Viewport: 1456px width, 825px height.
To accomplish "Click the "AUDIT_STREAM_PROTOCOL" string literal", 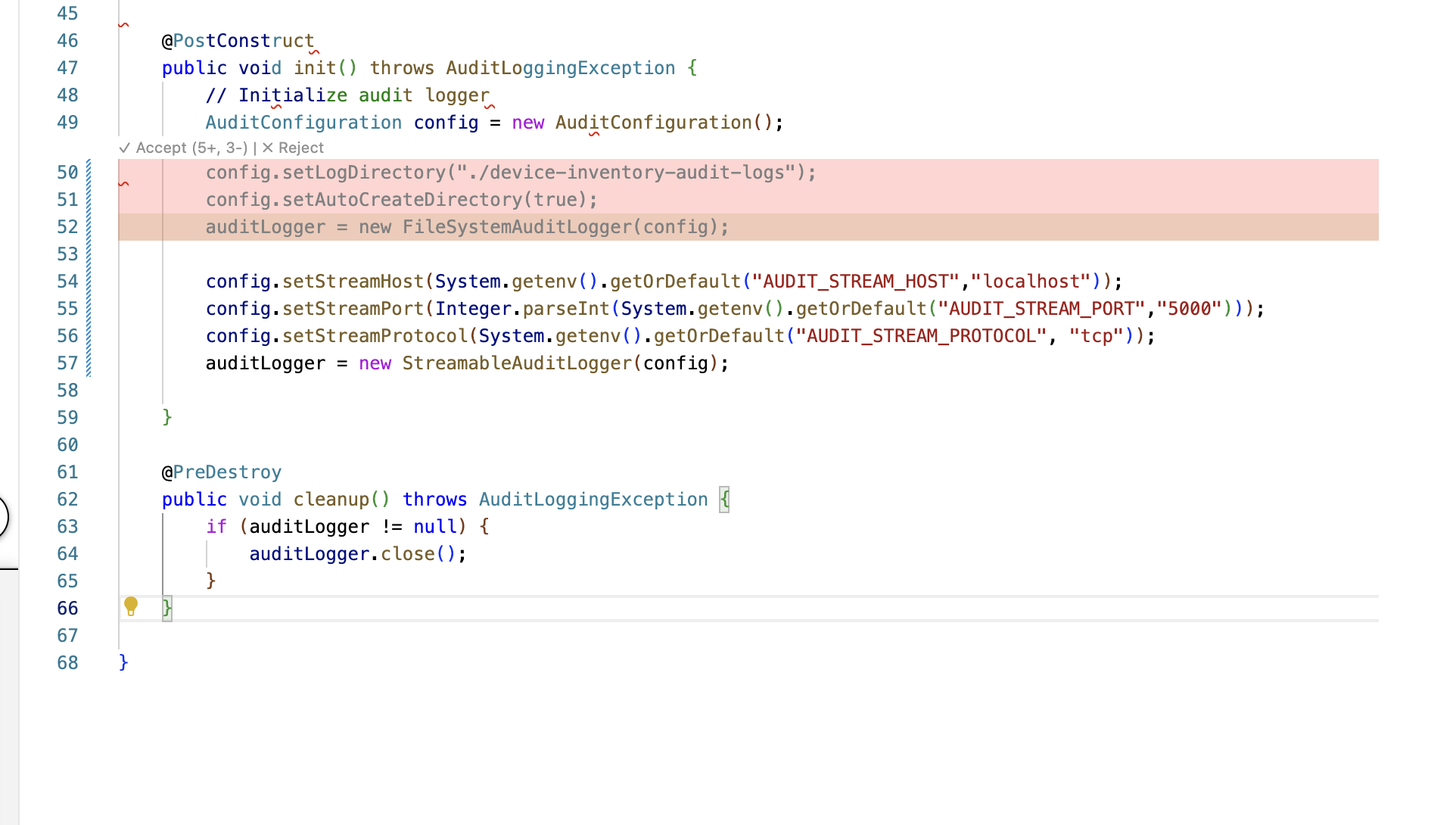I will [921, 336].
